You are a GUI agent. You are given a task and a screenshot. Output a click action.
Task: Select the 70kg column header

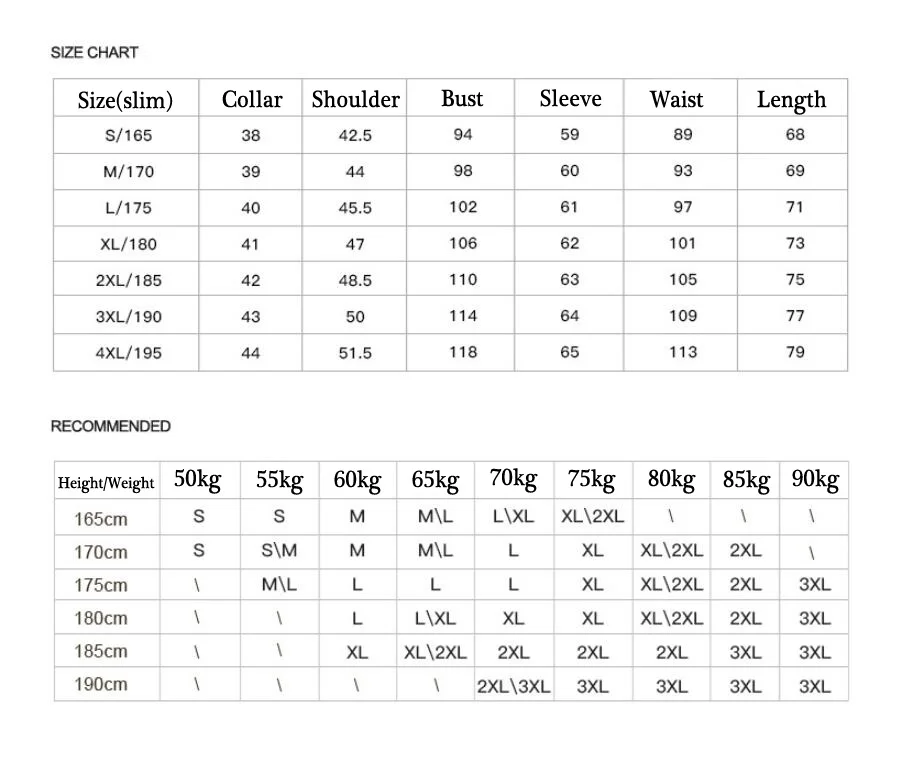coord(513,479)
